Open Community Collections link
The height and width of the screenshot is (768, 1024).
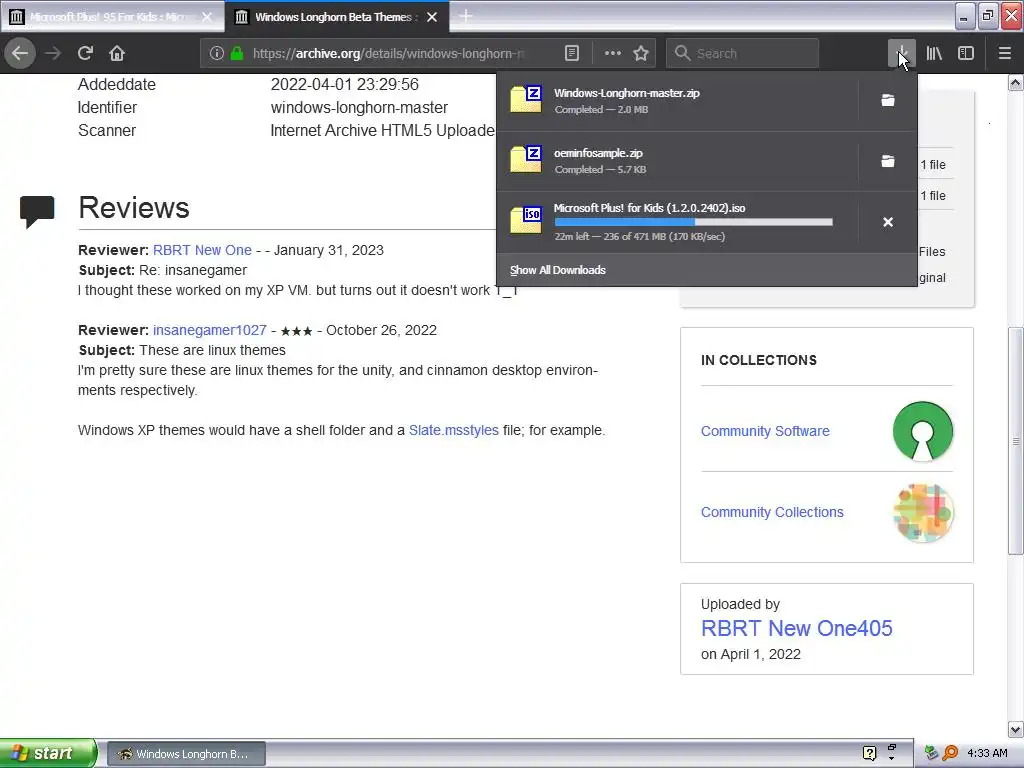pyautogui.click(x=772, y=512)
